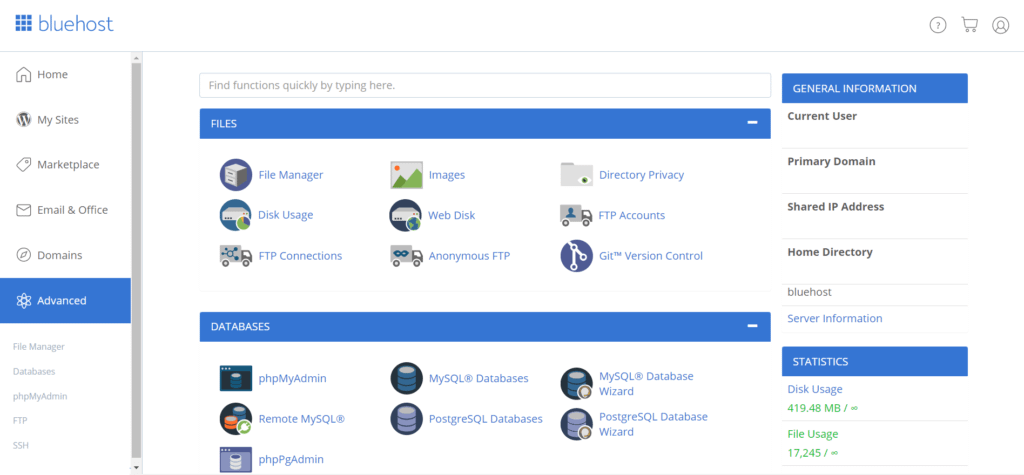Open the Git Version Control icon

click(576, 256)
